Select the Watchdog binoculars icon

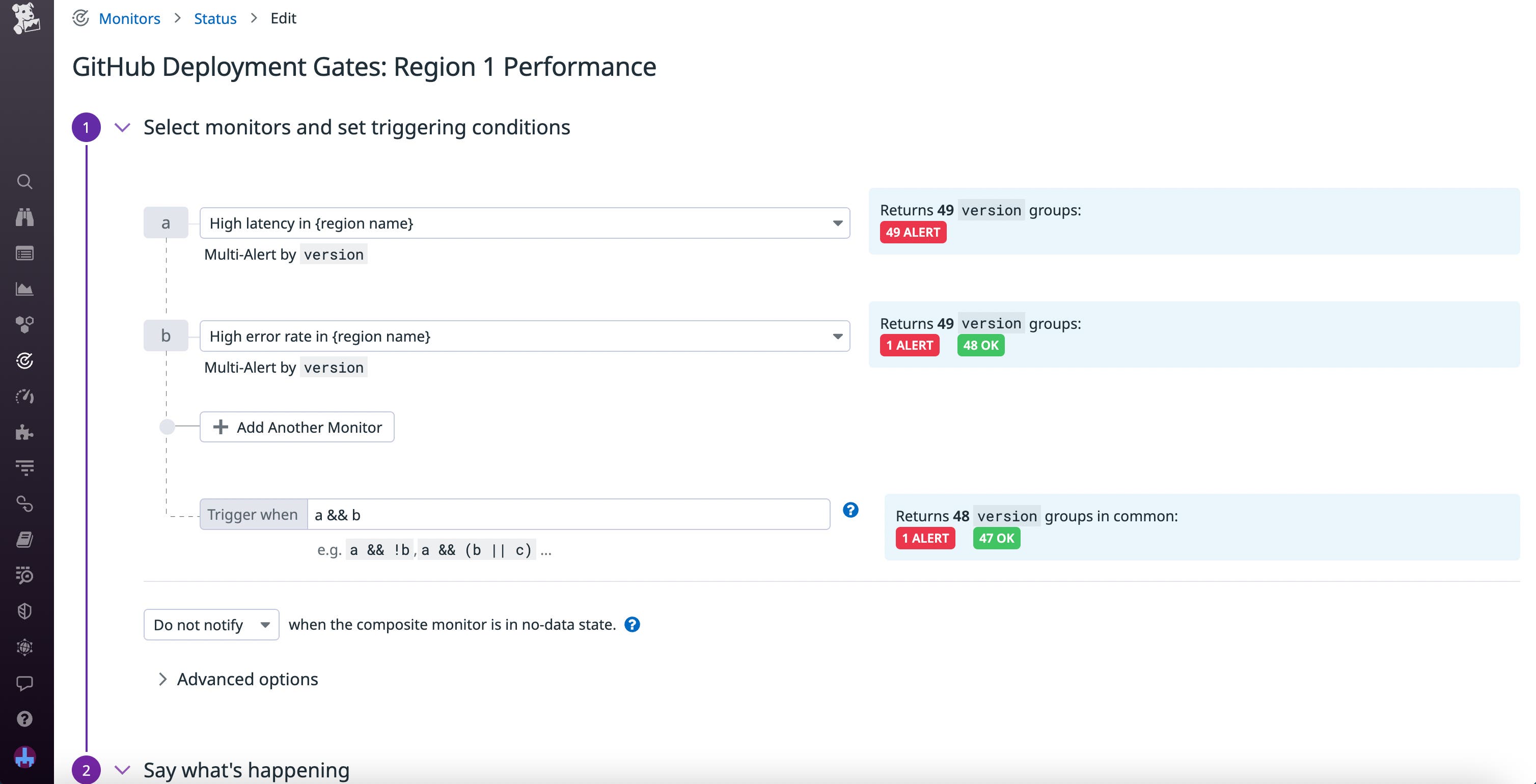click(25, 217)
